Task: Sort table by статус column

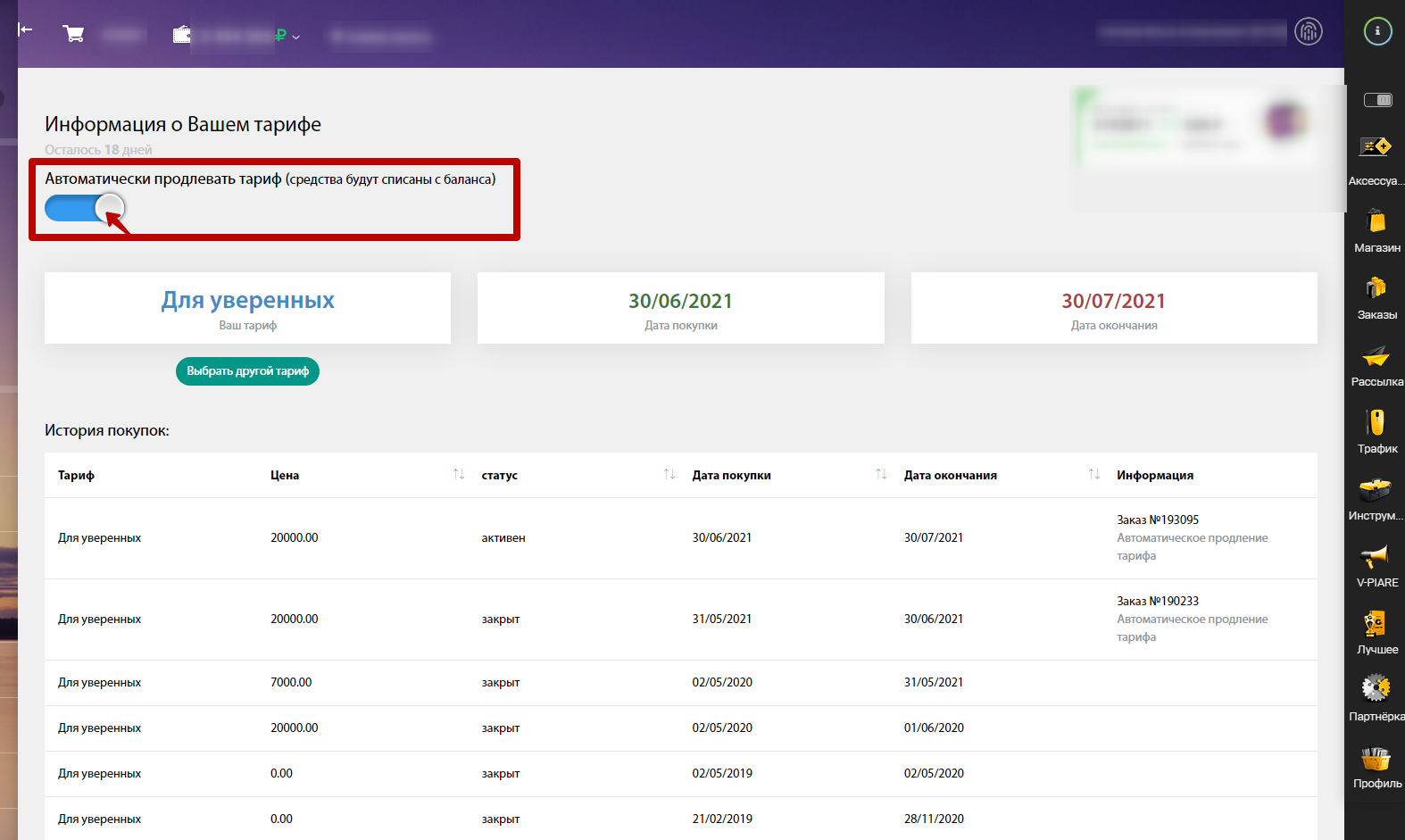Action: pyautogui.click(x=669, y=474)
